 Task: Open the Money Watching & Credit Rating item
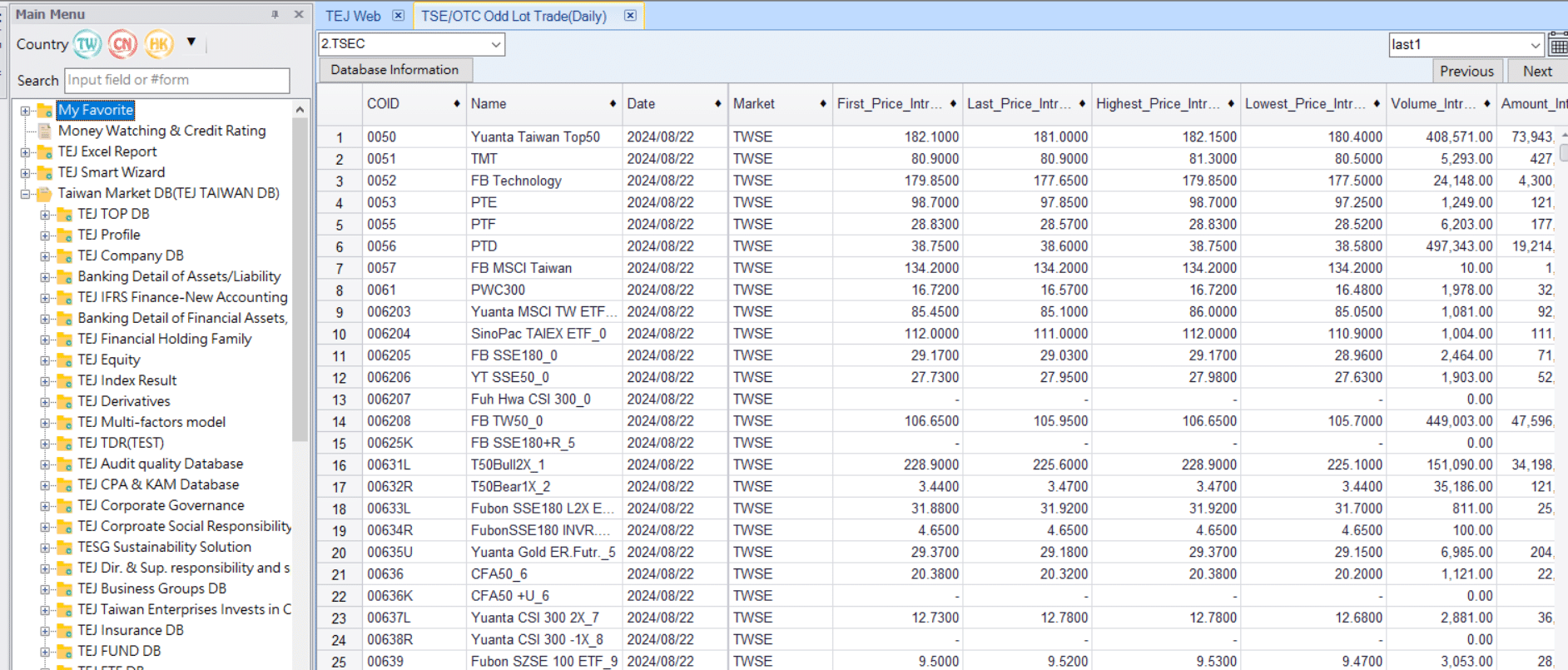(x=161, y=131)
